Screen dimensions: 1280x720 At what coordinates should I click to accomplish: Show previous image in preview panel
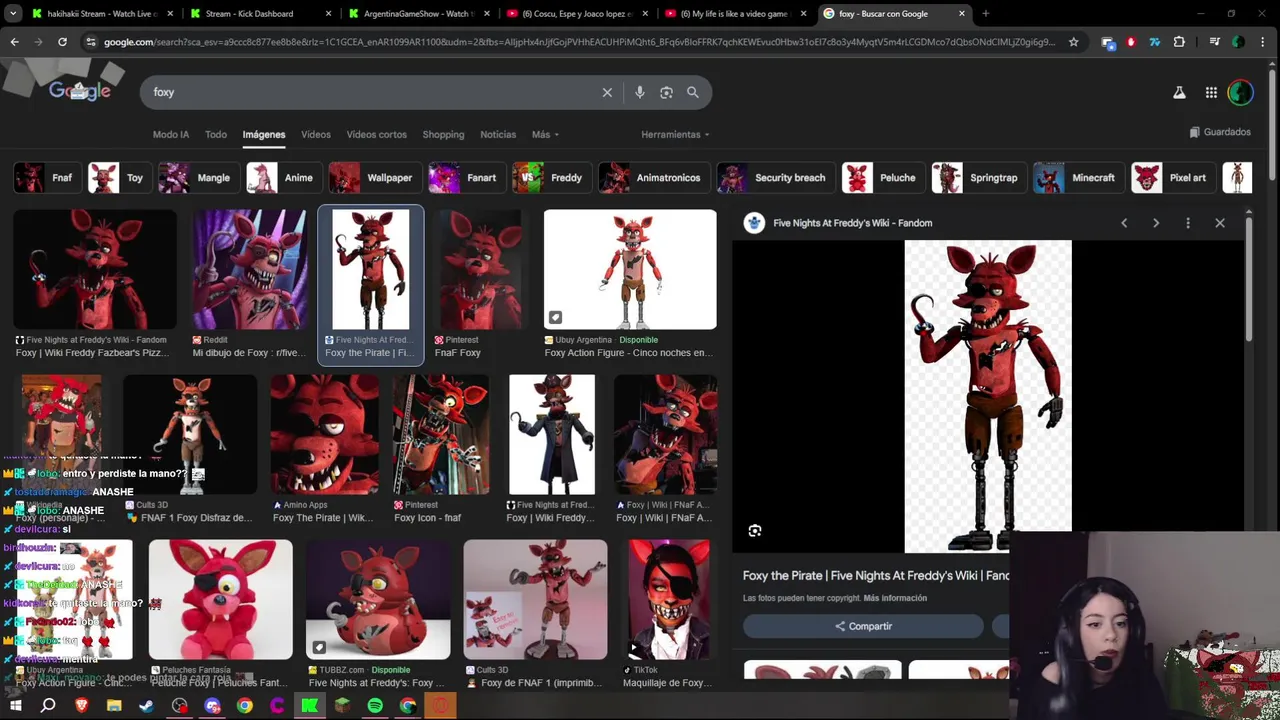point(1124,223)
